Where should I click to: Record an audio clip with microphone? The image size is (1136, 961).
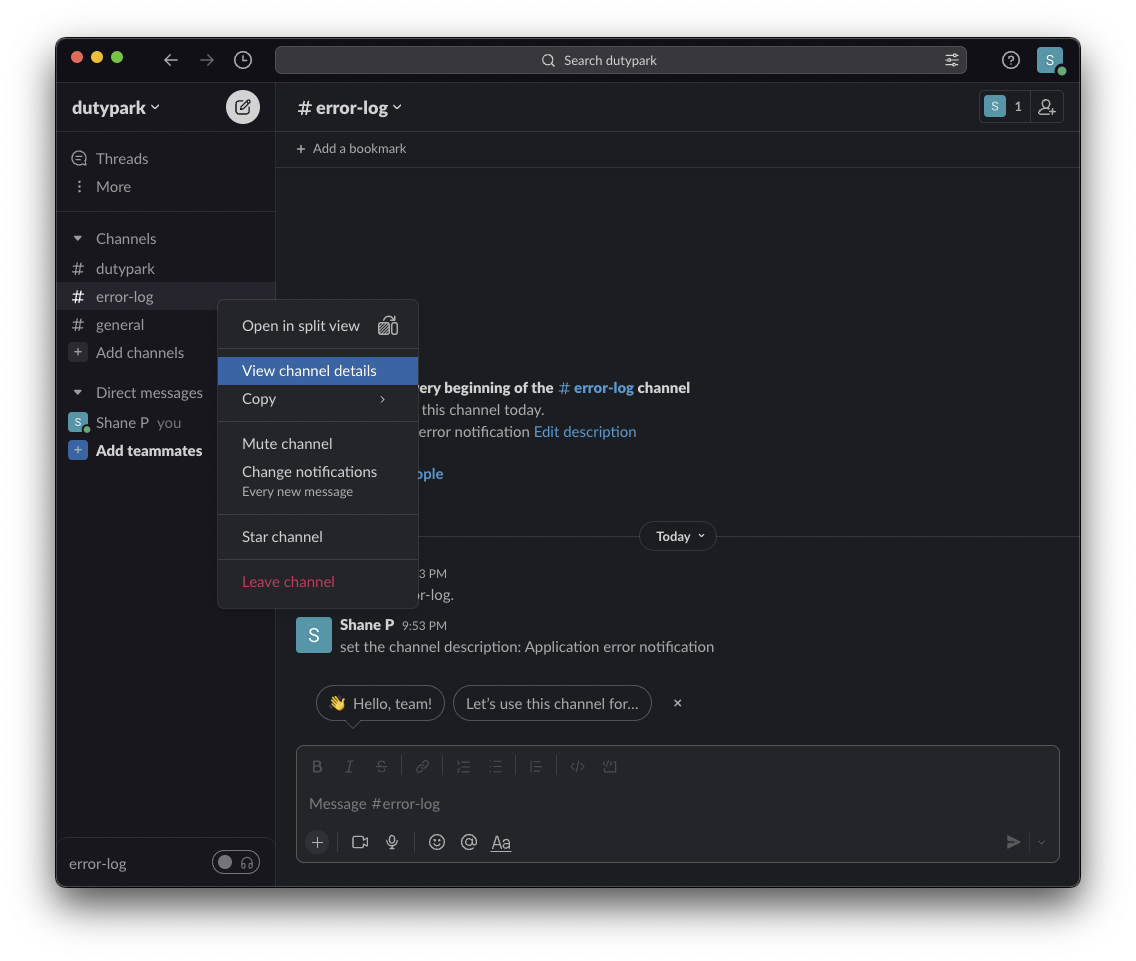click(392, 842)
